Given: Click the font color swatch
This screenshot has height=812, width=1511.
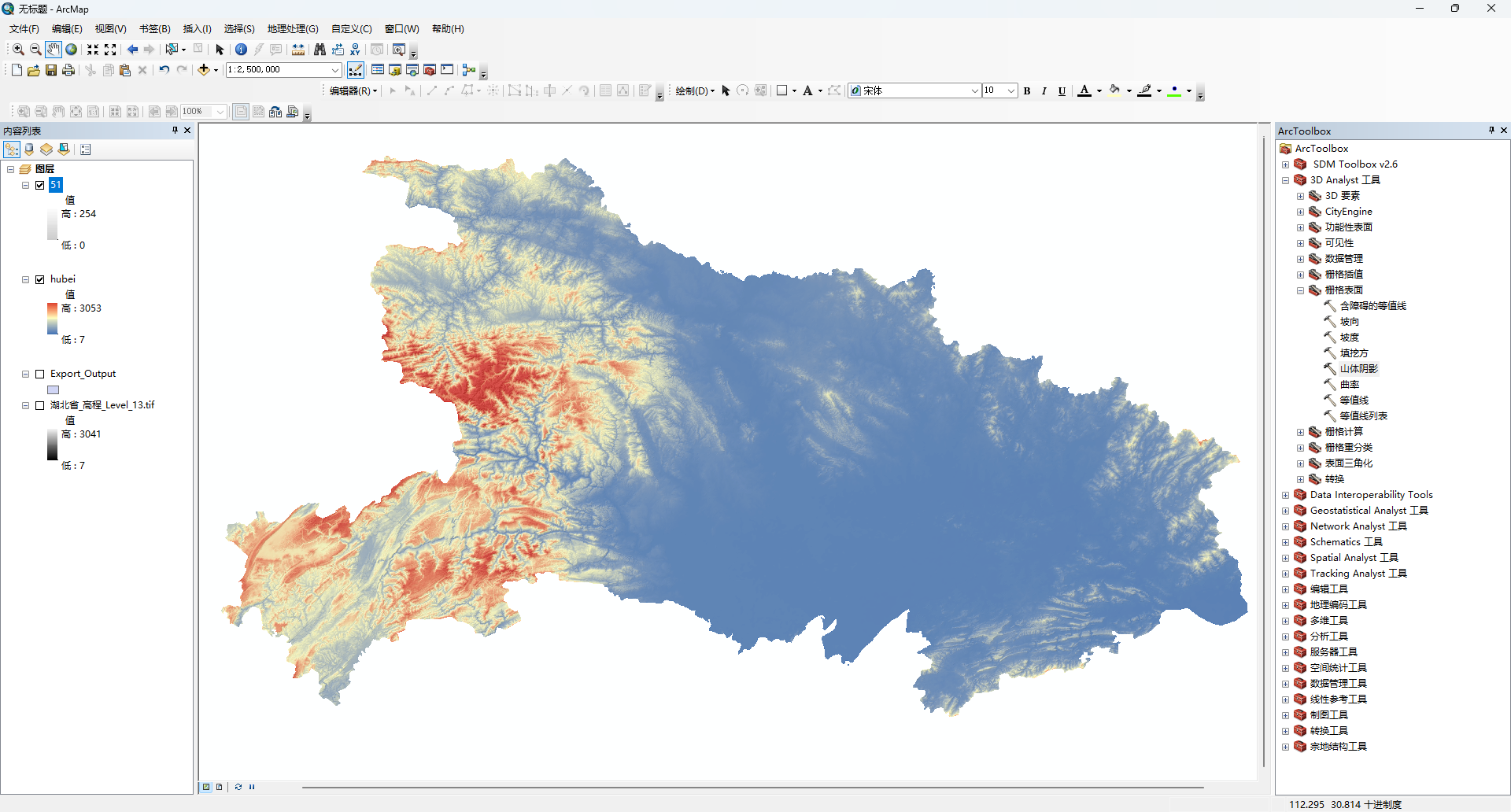Looking at the screenshot, I should pyautogui.click(x=1084, y=91).
